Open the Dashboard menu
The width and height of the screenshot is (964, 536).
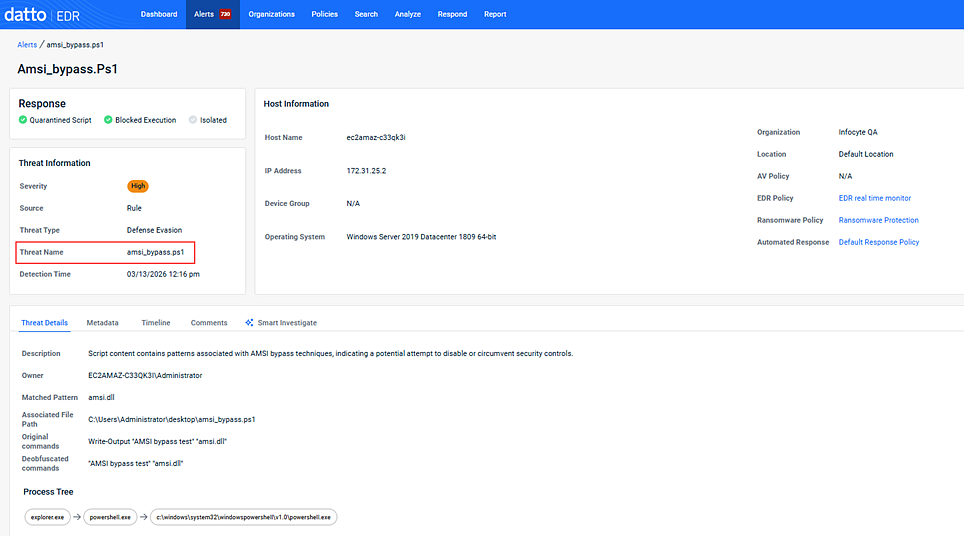pyautogui.click(x=159, y=14)
